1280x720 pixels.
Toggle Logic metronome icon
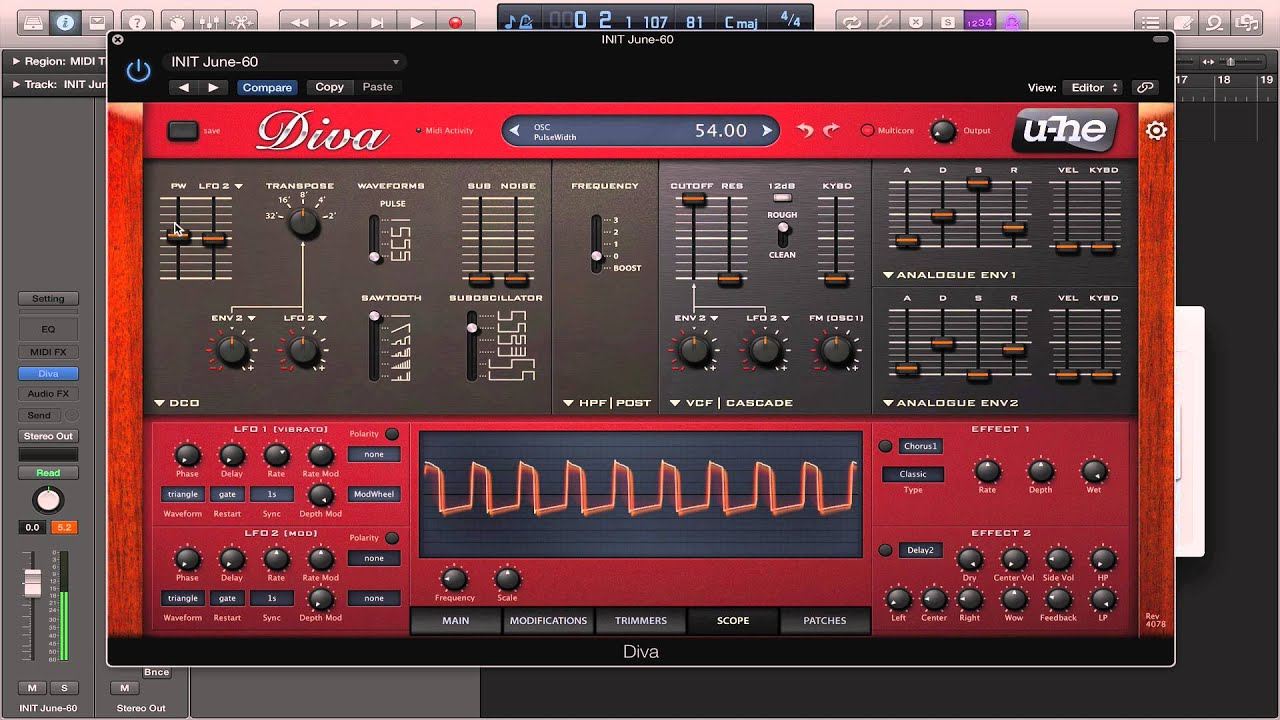coord(1011,22)
